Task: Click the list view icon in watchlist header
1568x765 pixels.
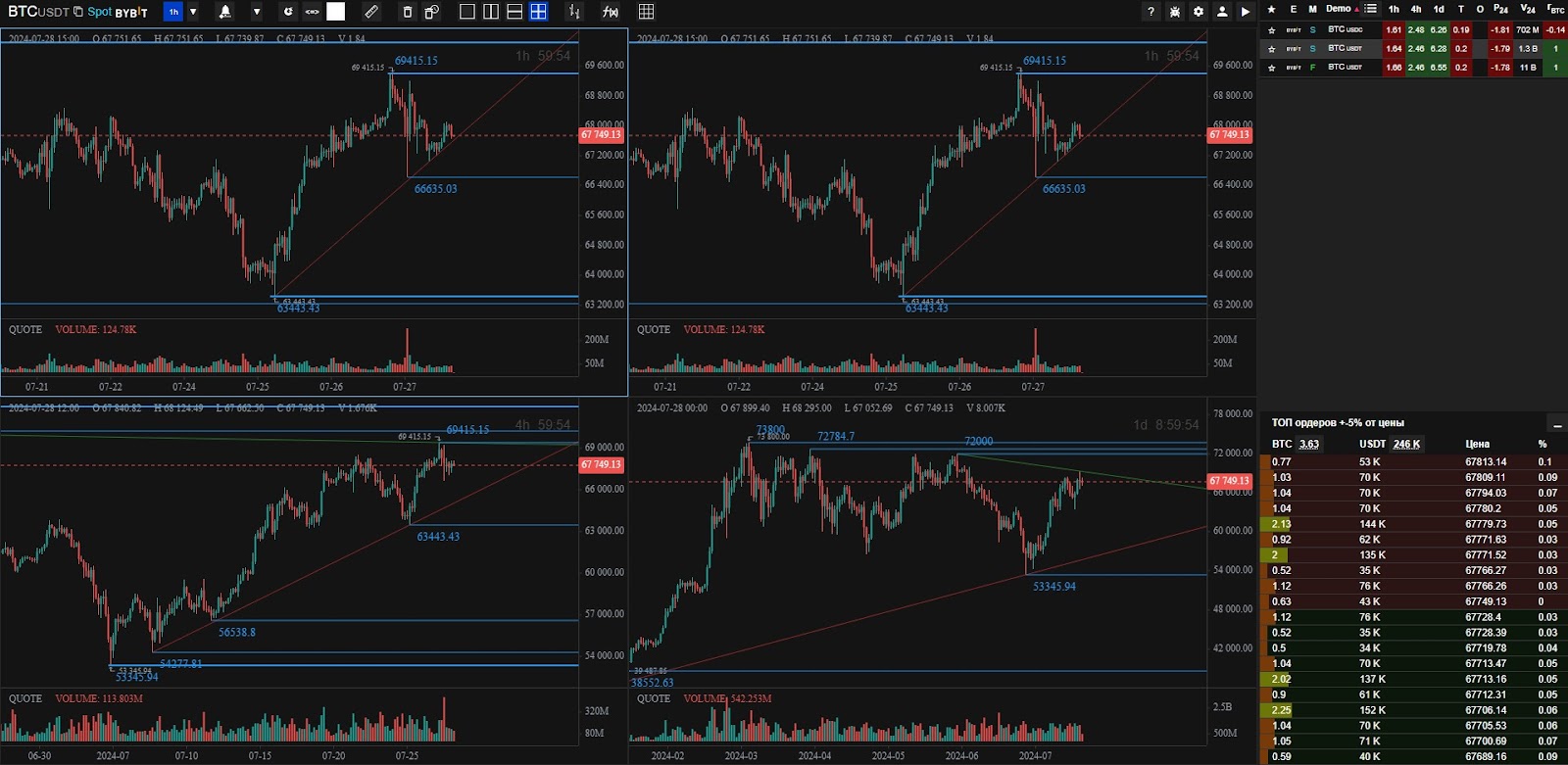Action: point(1371,9)
